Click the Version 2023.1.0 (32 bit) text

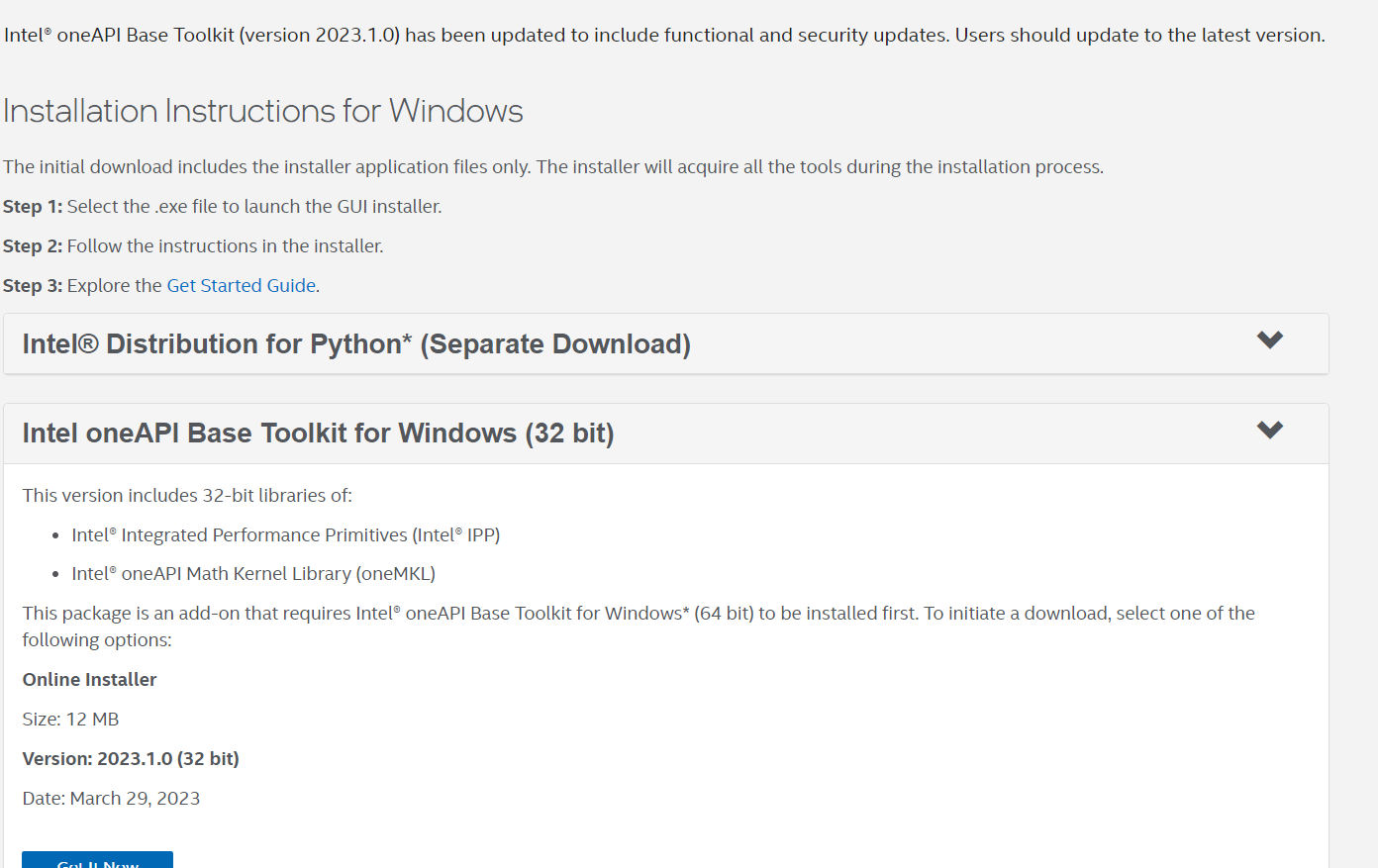click(131, 759)
